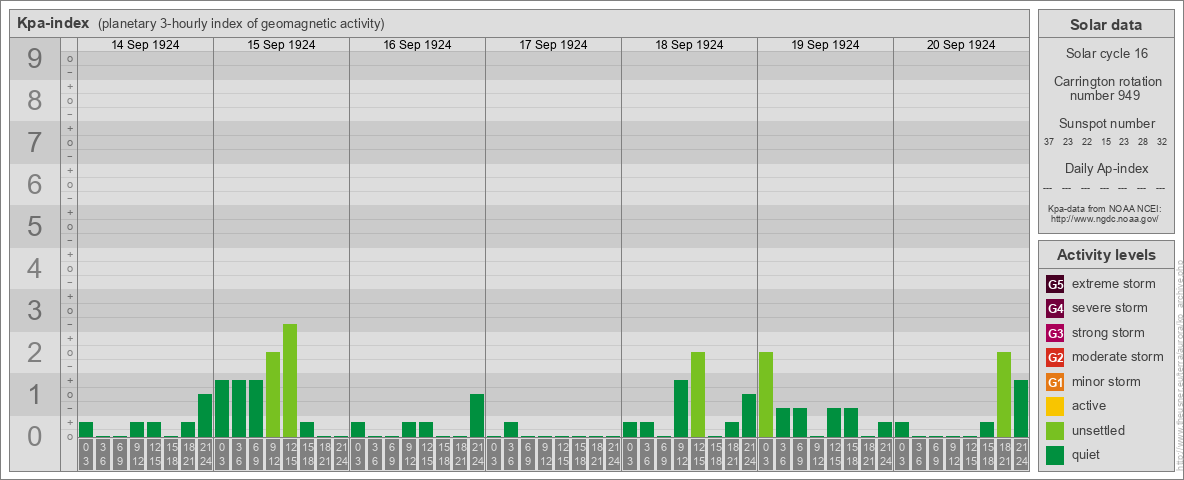Click the G4 severe storm badge

tap(1055, 309)
